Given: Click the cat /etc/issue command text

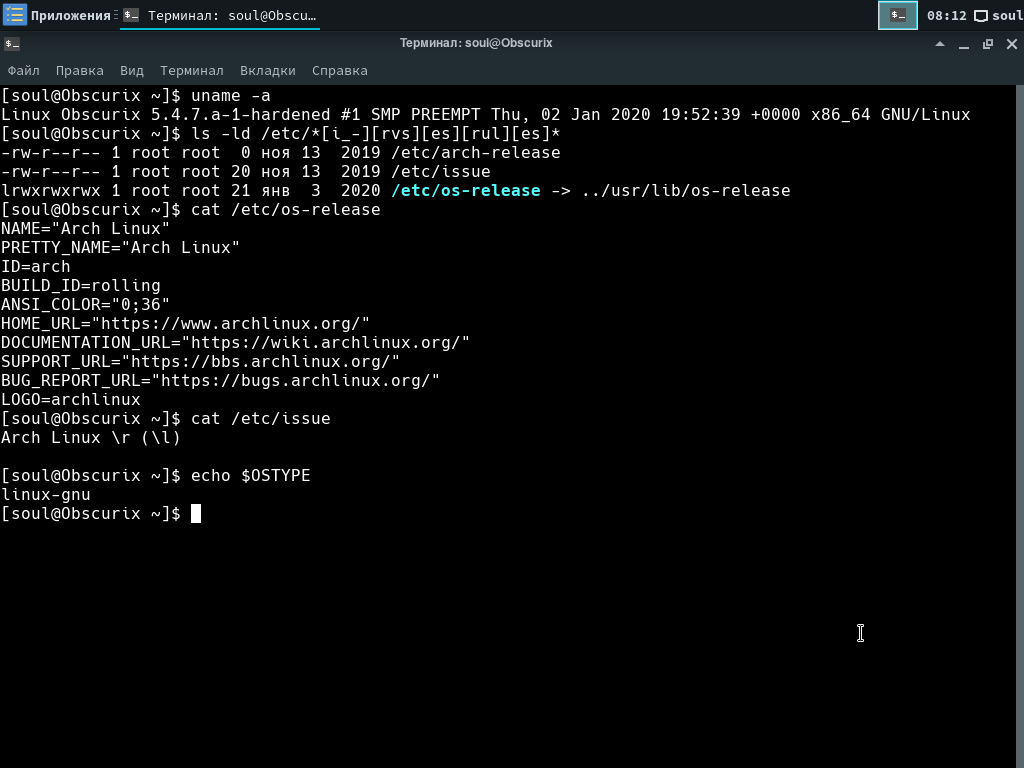Looking at the screenshot, I should click(261, 419).
